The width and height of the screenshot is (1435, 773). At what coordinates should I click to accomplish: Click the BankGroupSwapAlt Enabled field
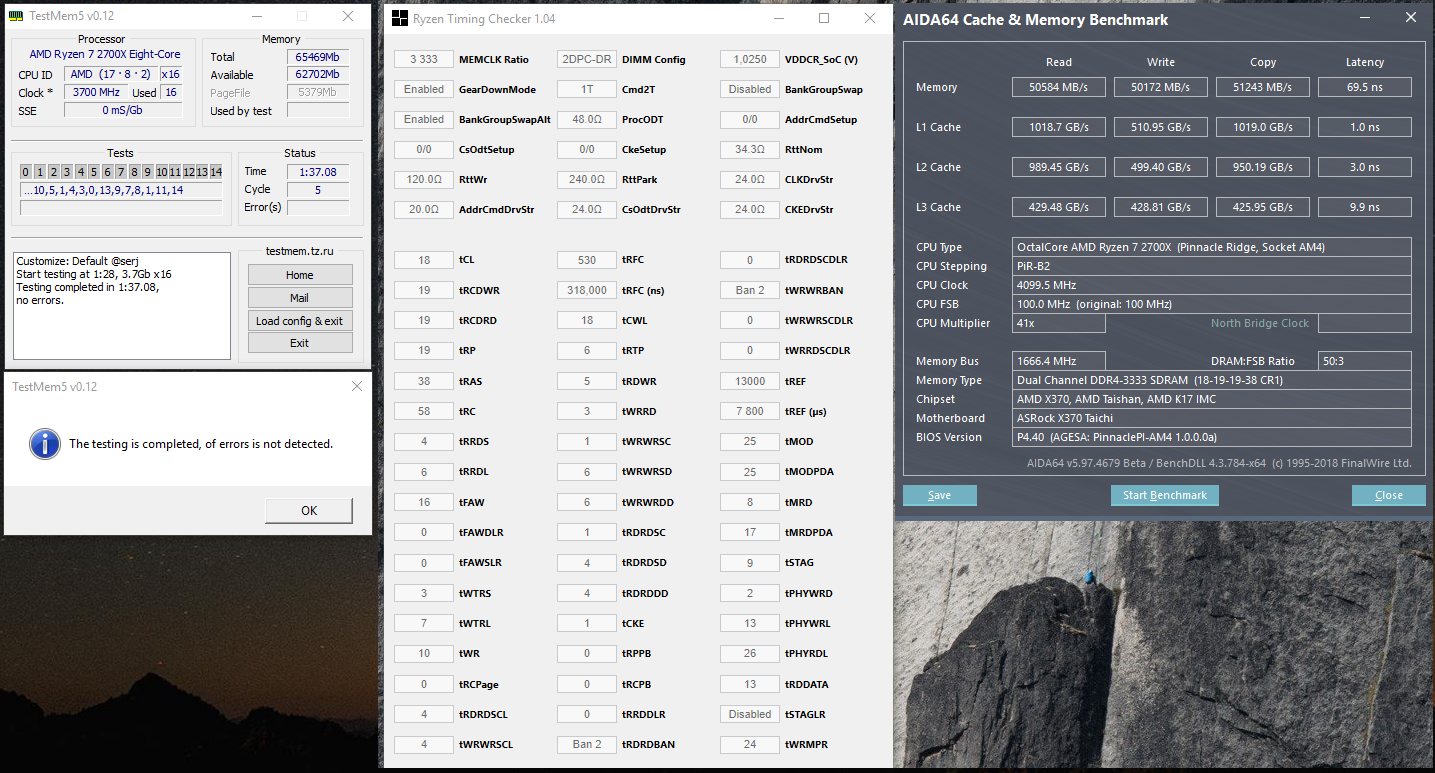[x=424, y=119]
